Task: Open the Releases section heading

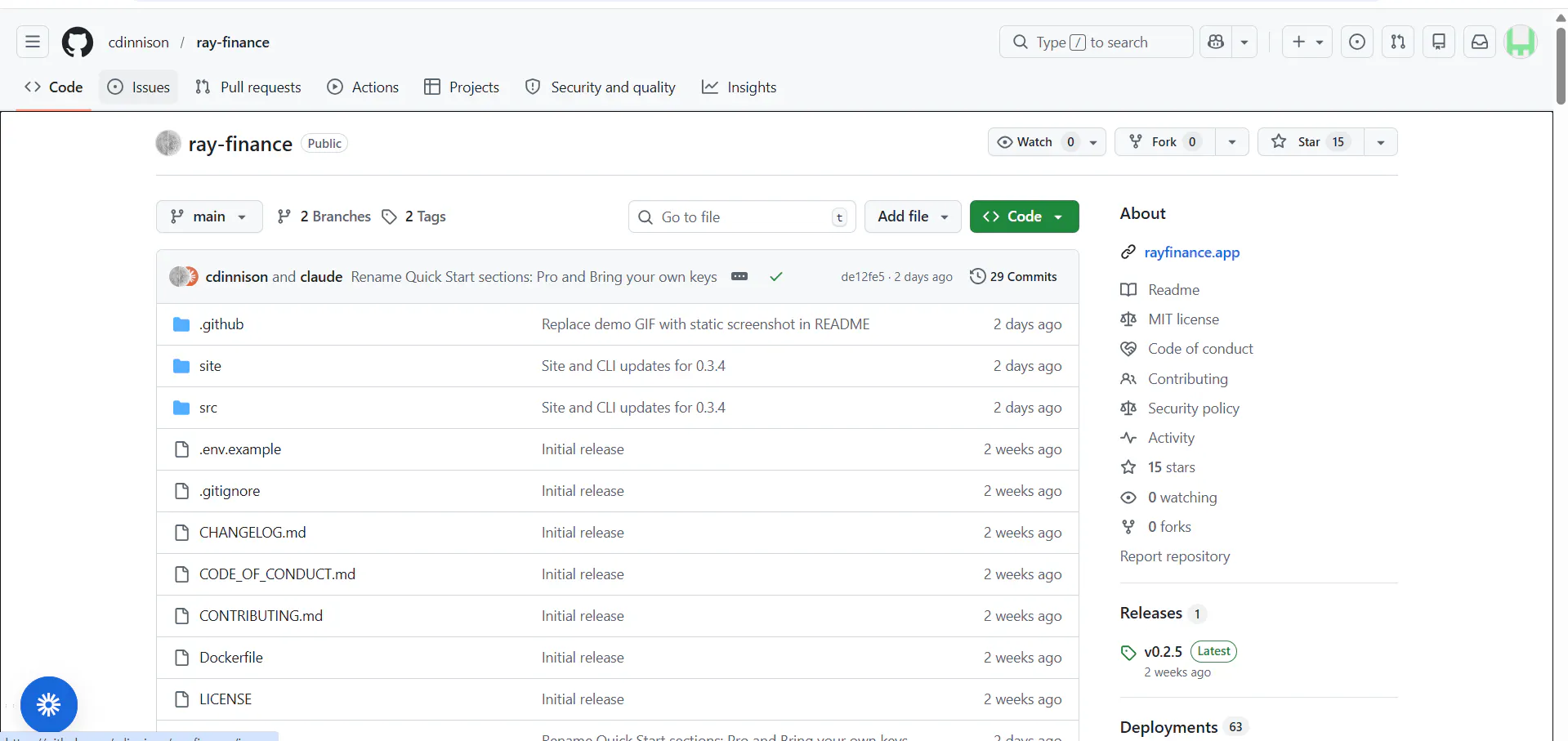Action: 1150,613
